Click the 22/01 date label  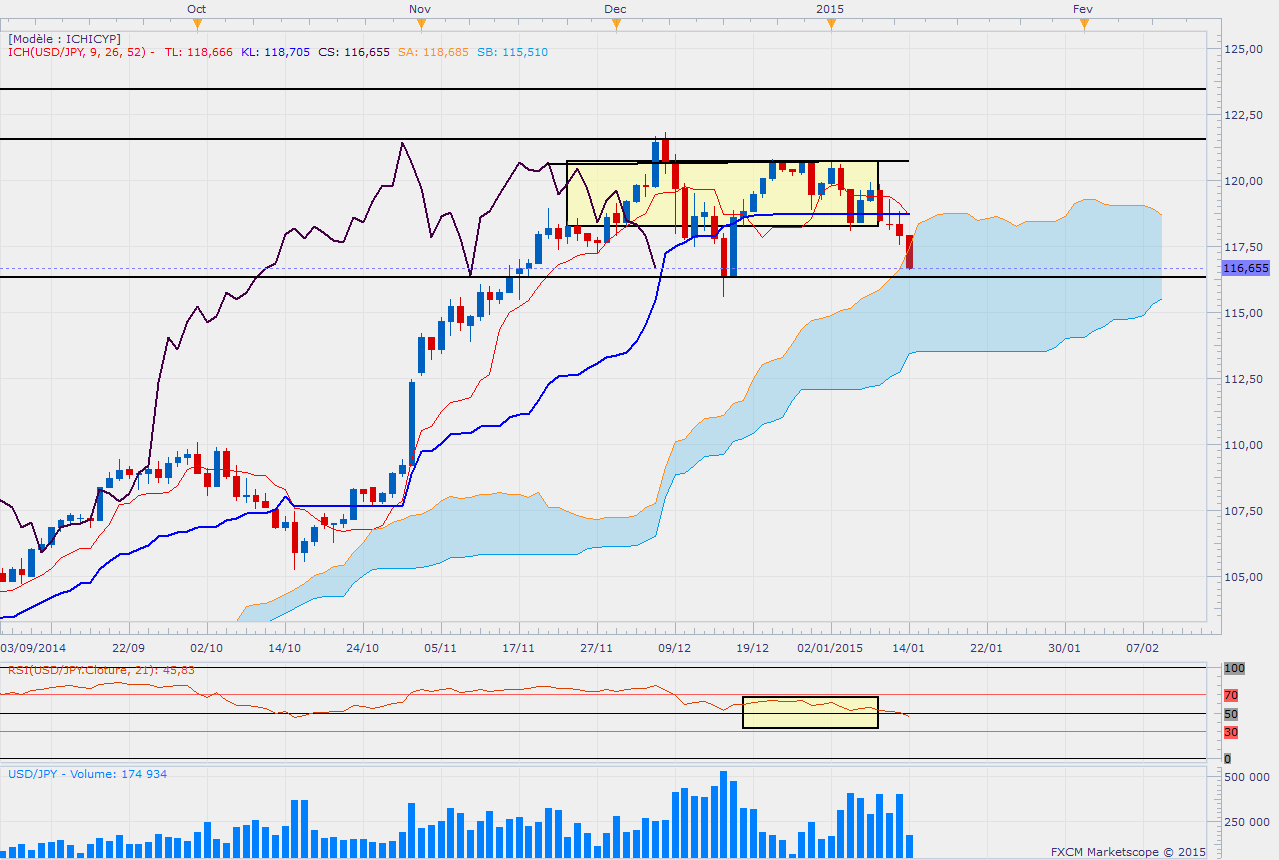click(x=987, y=648)
